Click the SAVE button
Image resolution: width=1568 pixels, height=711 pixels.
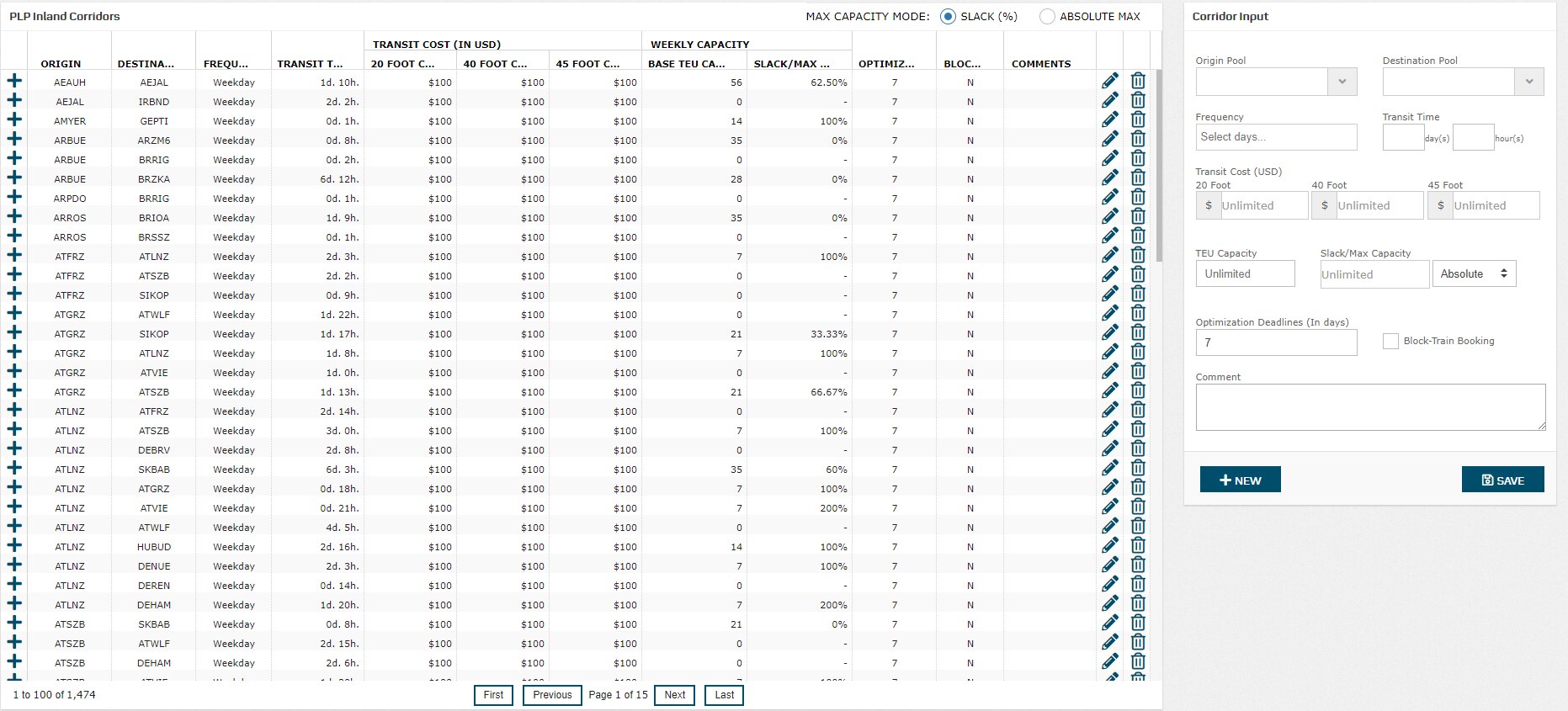click(1502, 480)
